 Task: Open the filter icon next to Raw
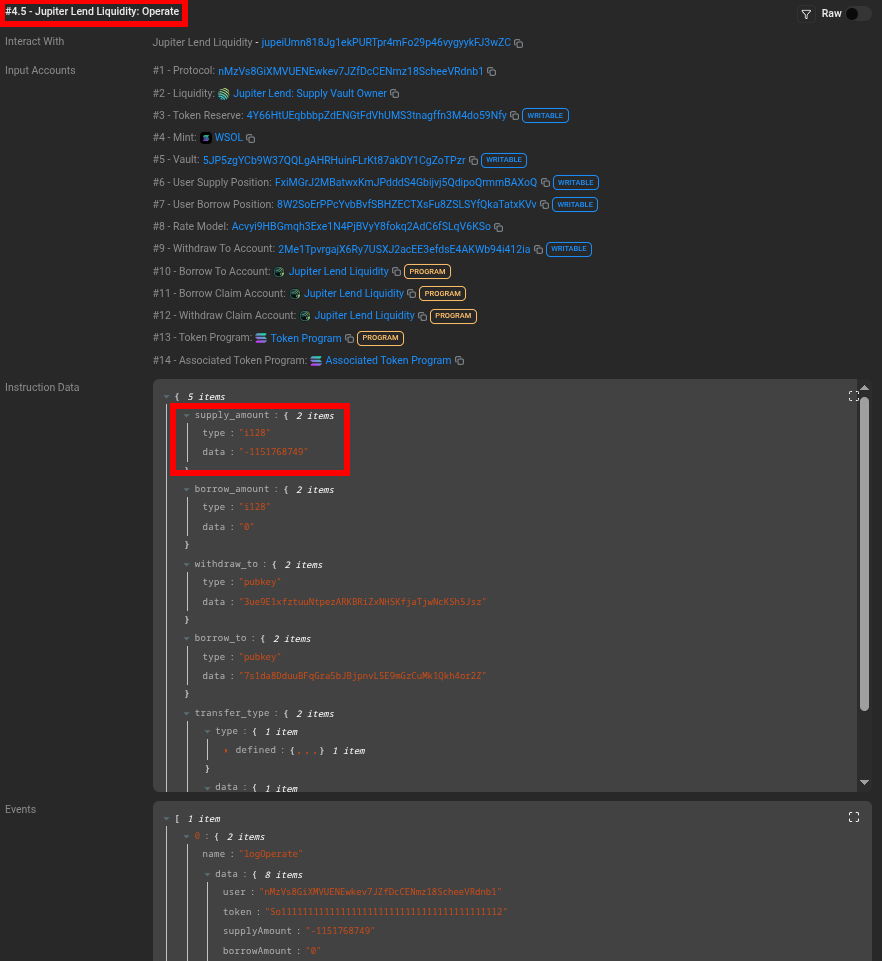(806, 14)
